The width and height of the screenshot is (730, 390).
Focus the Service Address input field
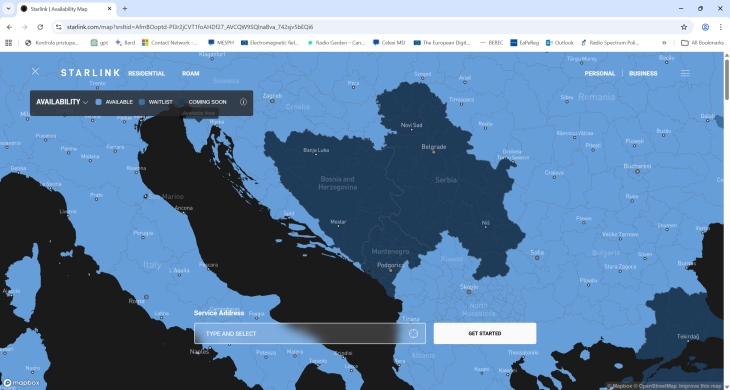coord(310,333)
